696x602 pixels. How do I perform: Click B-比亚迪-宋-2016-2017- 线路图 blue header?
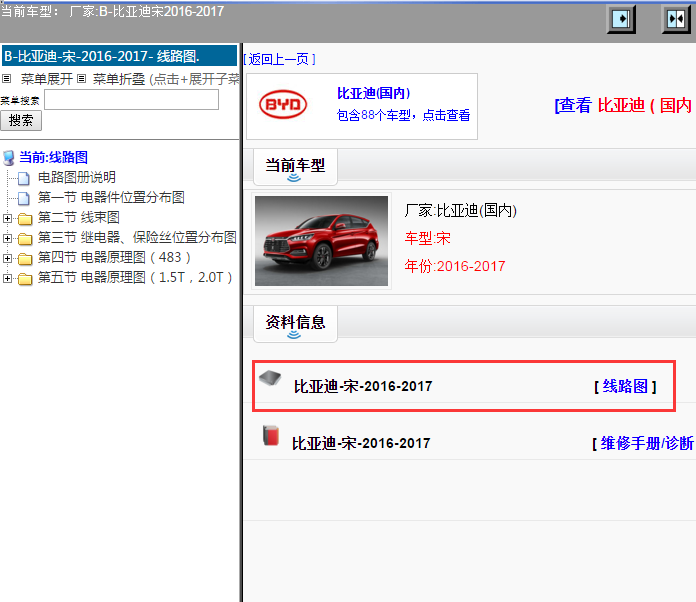pyautogui.click(x=119, y=56)
